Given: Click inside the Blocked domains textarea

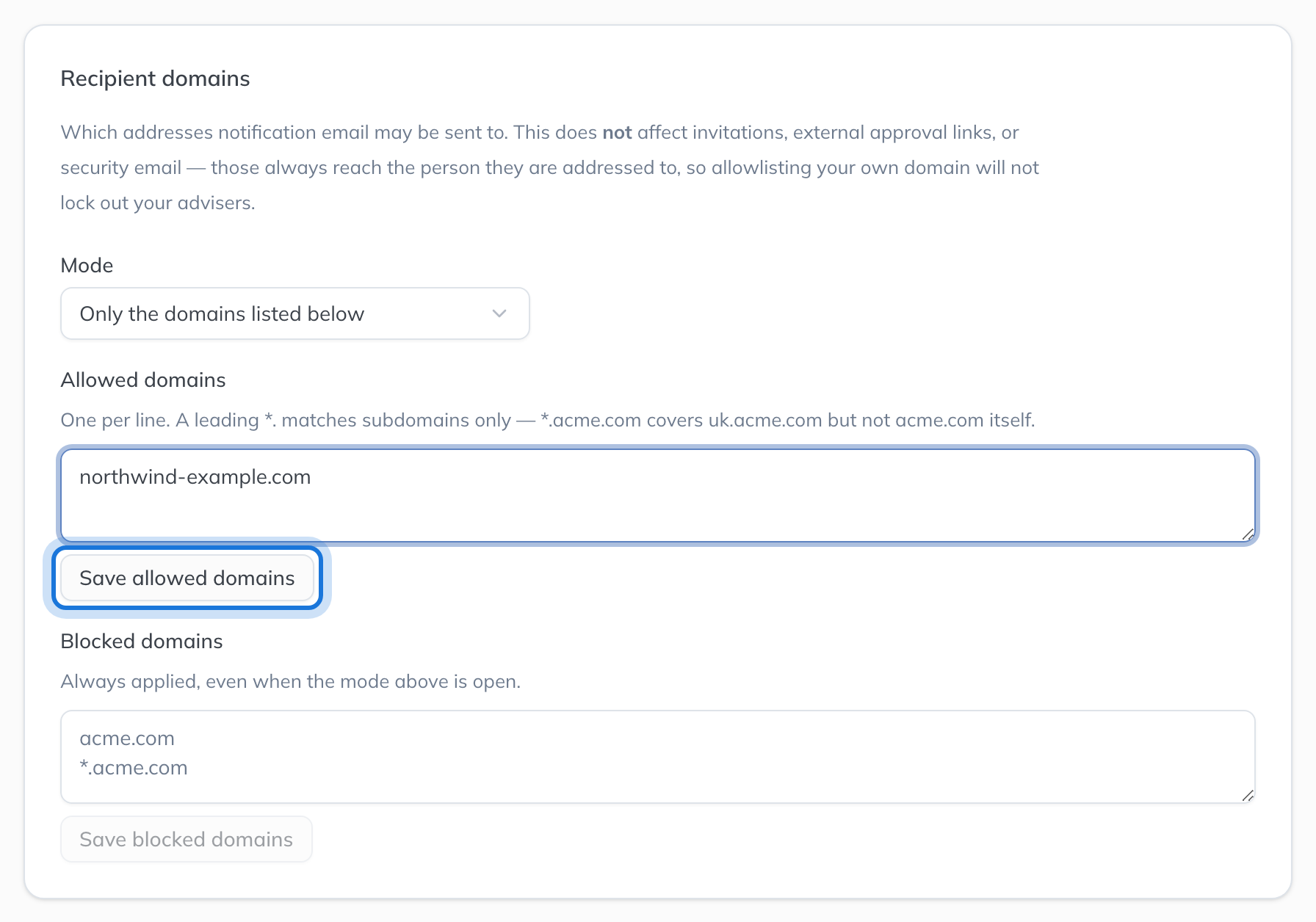Looking at the screenshot, I should [x=658, y=757].
